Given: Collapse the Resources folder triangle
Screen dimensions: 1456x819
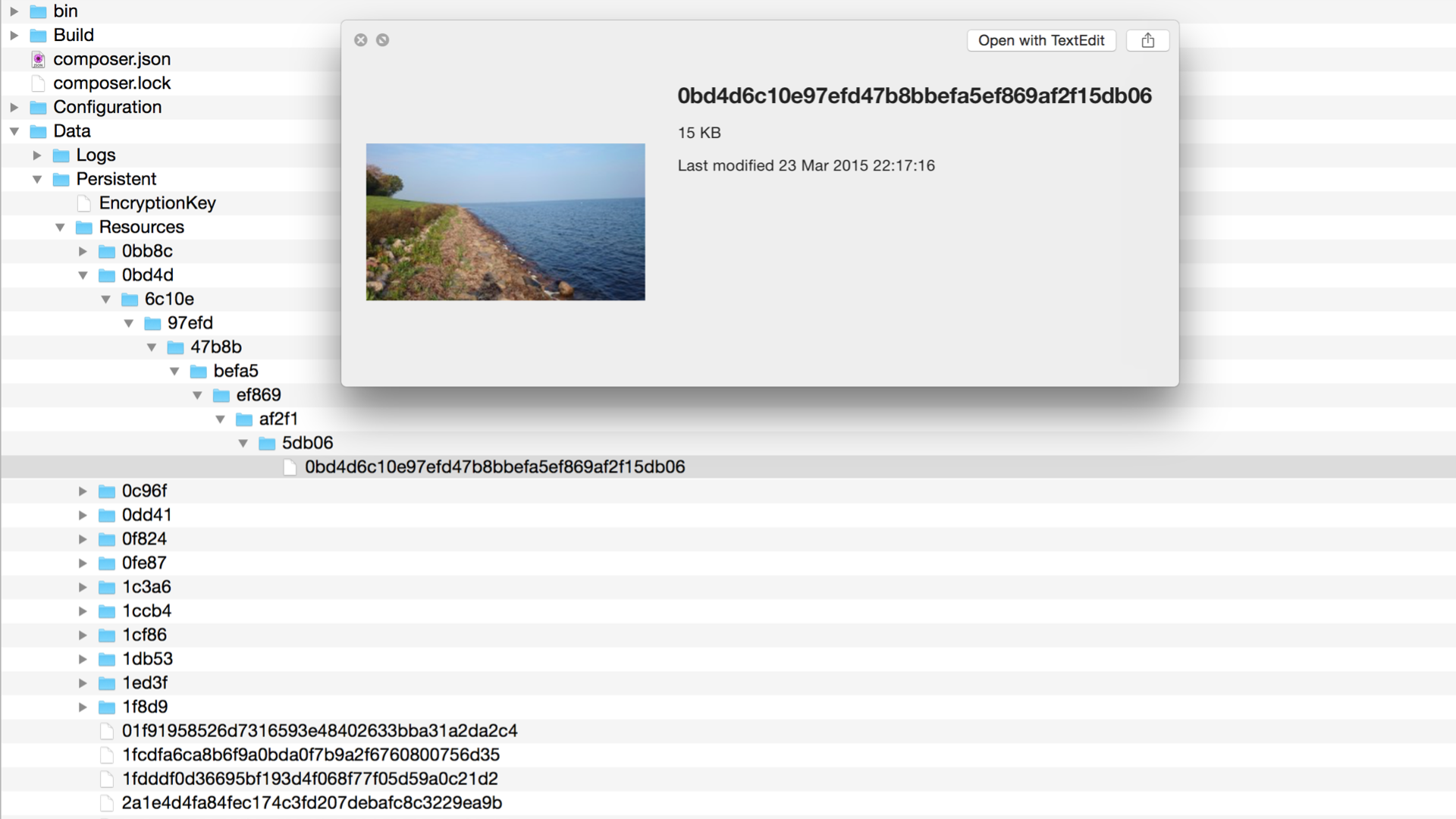Looking at the screenshot, I should [x=60, y=227].
